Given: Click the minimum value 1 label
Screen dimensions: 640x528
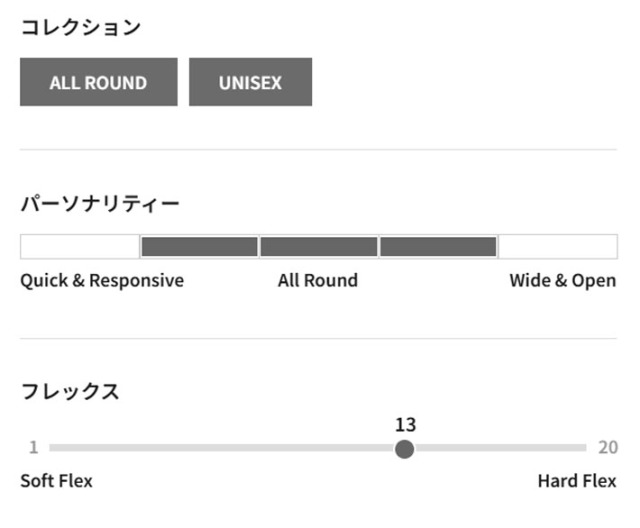Looking at the screenshot, I should 33,447.
